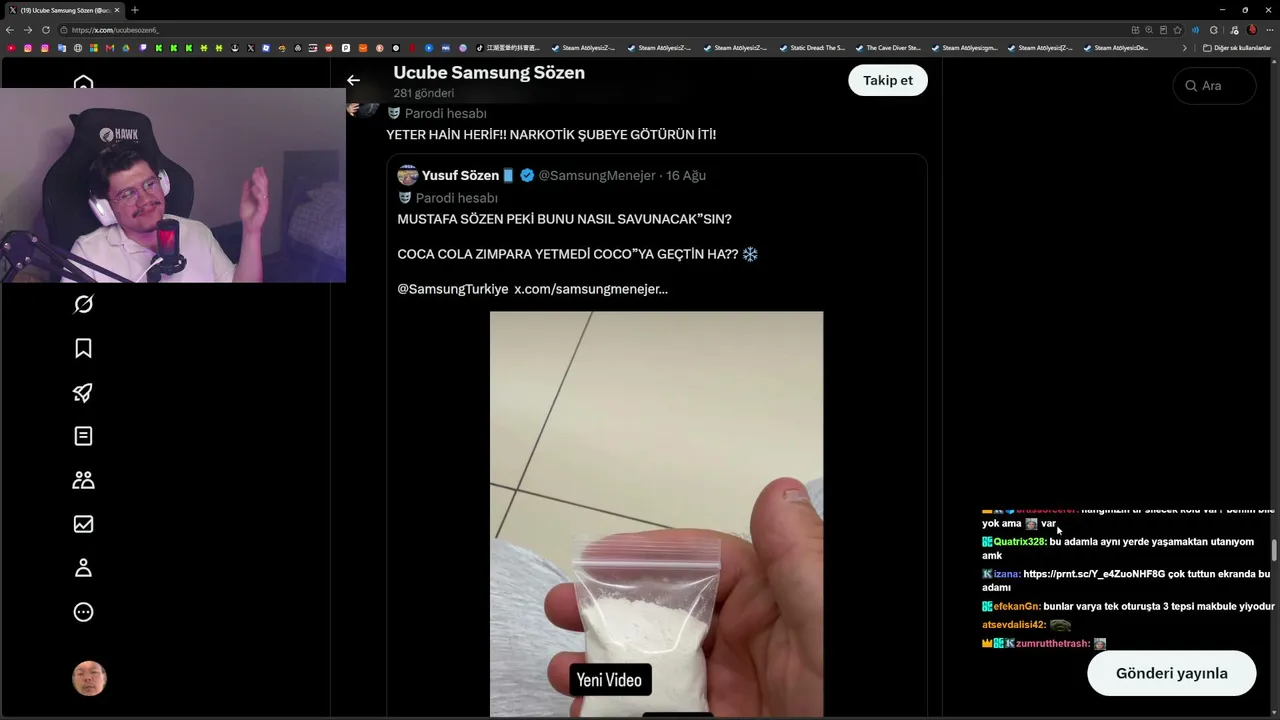Click the Takip et button
Viewport: 1280px width, 720px height.
pyautogui.click(x=888, y=80)
